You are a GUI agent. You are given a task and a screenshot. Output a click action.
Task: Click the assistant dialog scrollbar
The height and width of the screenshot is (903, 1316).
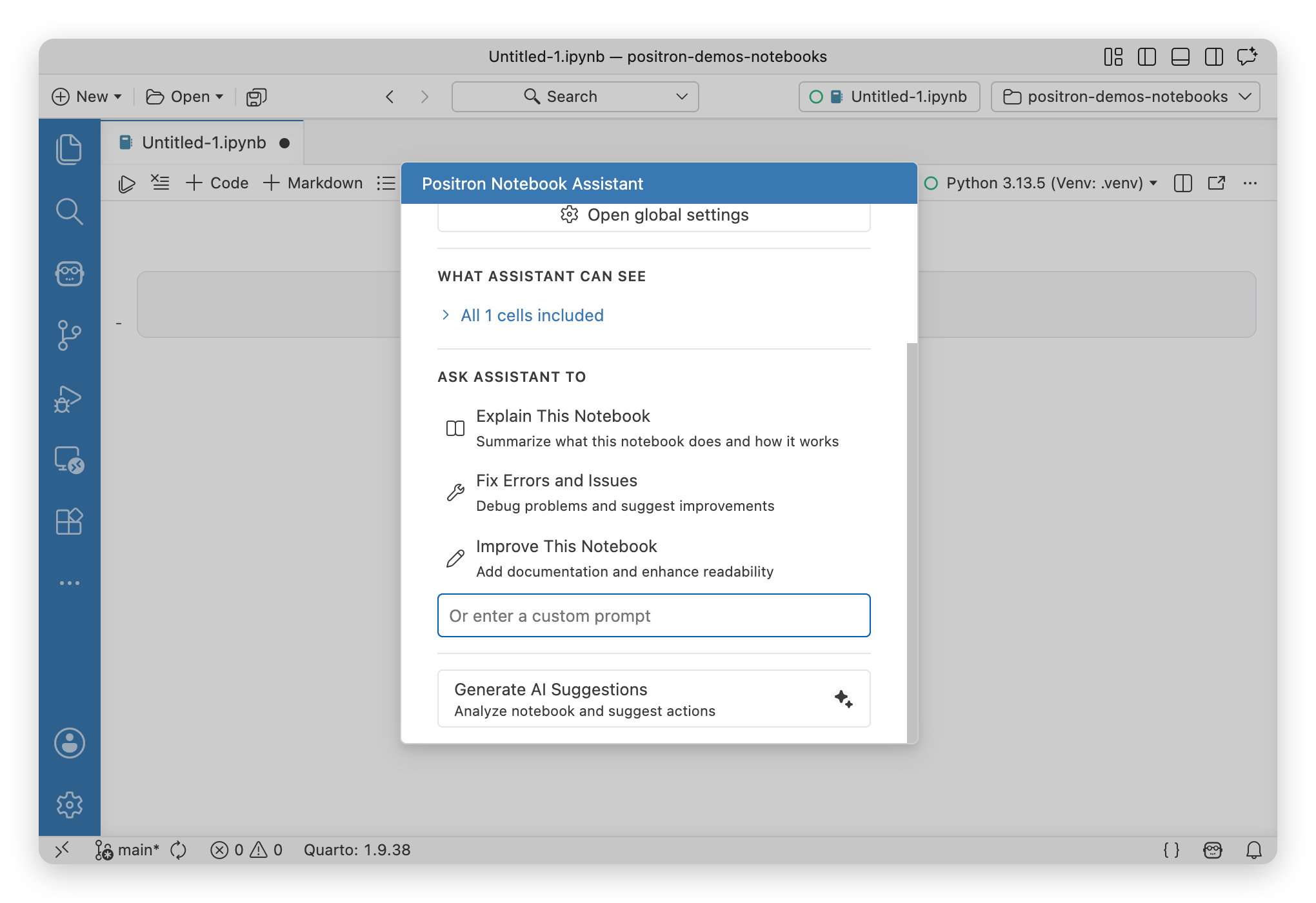(912, 542)
